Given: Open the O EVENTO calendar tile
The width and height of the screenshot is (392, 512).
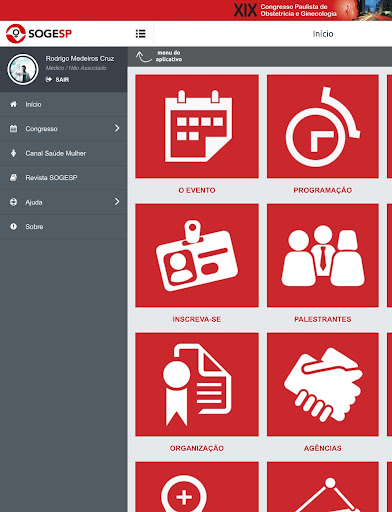Looking at the screenshot, I should pos(197,126).
